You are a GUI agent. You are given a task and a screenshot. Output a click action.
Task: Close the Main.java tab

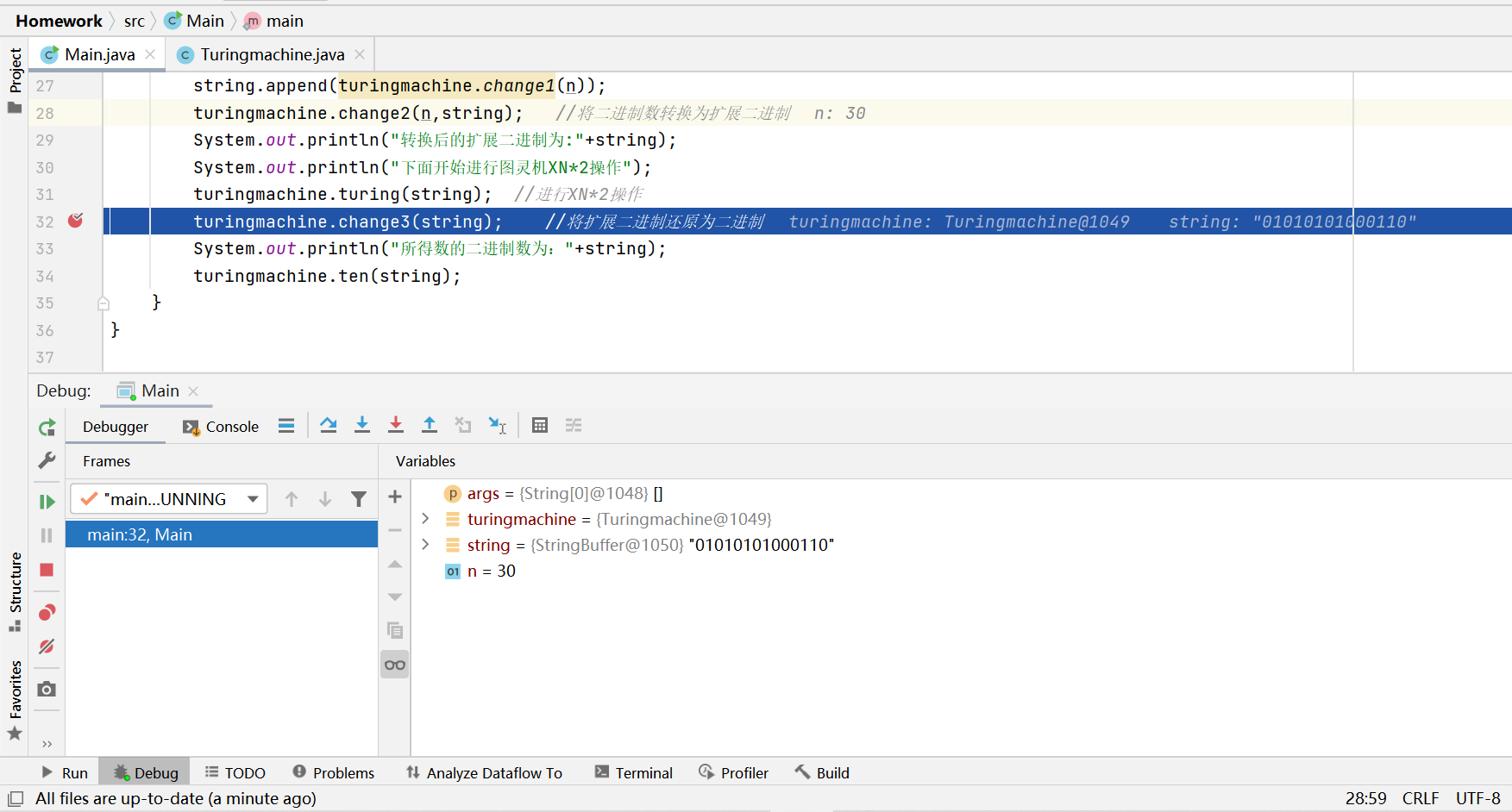pyautogui.click(x=150, y=54)
